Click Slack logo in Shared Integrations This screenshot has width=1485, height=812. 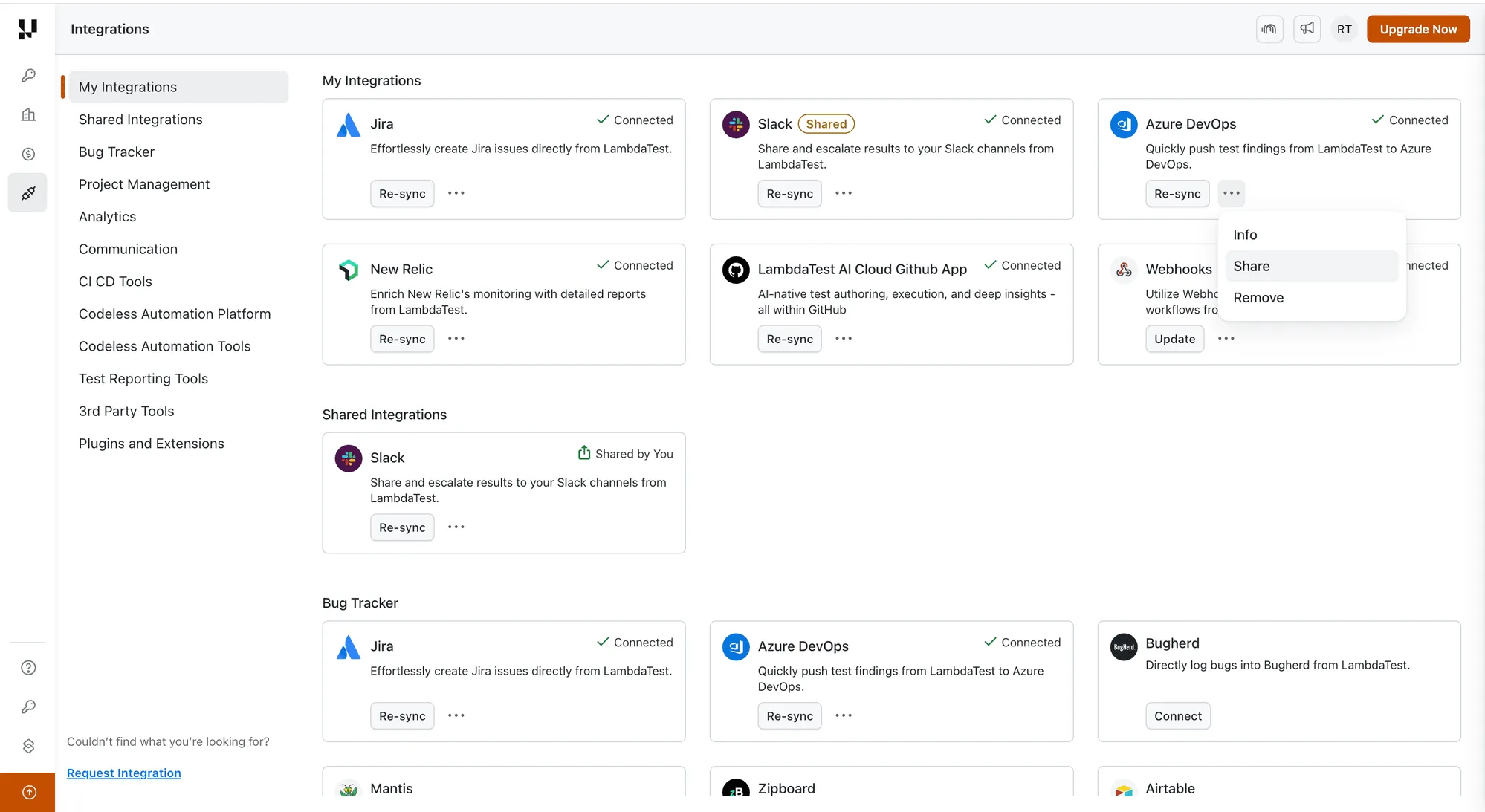(x=349, y=458)
